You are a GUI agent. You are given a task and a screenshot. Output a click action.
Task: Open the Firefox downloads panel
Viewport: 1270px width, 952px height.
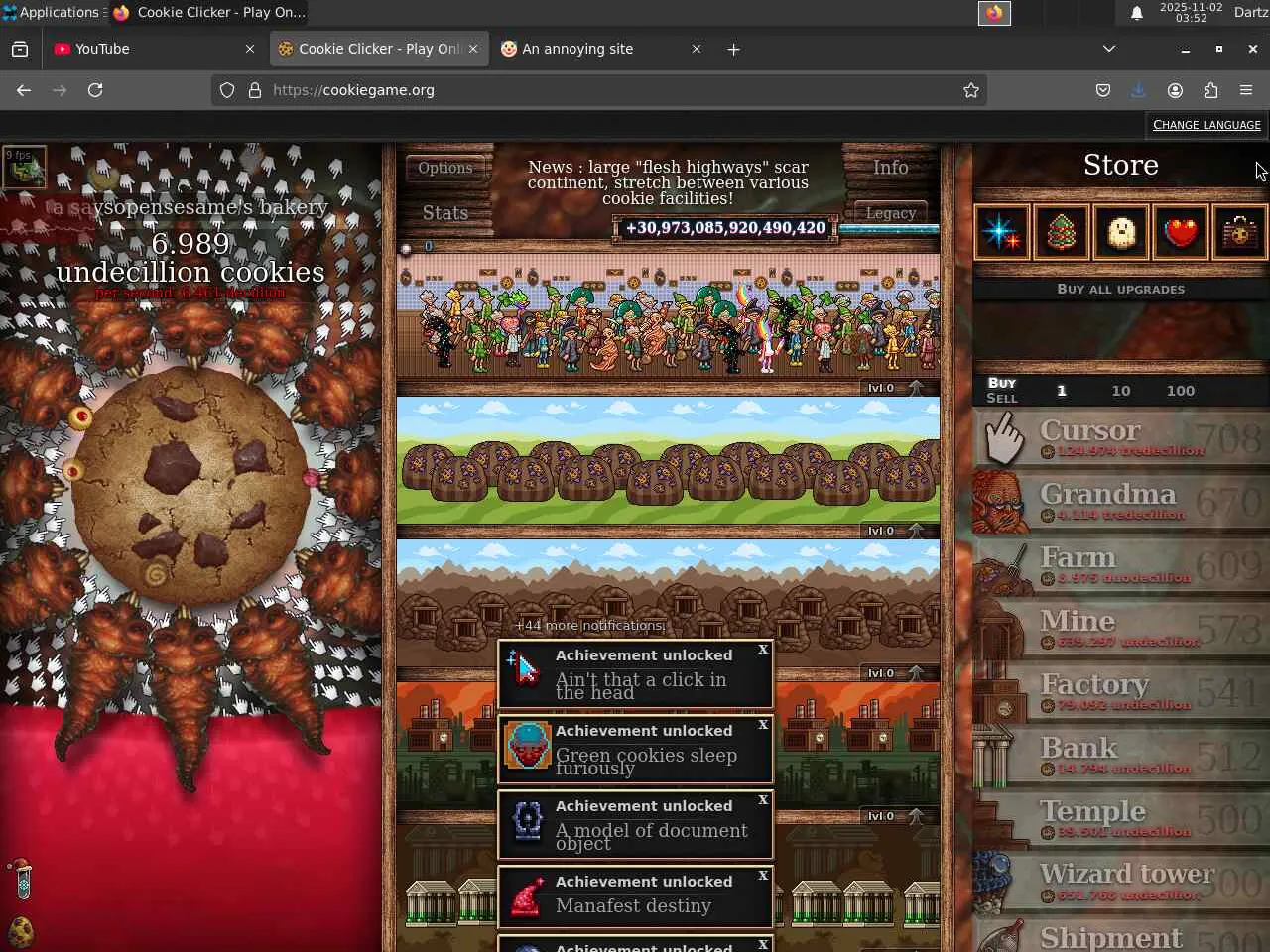1139,90
